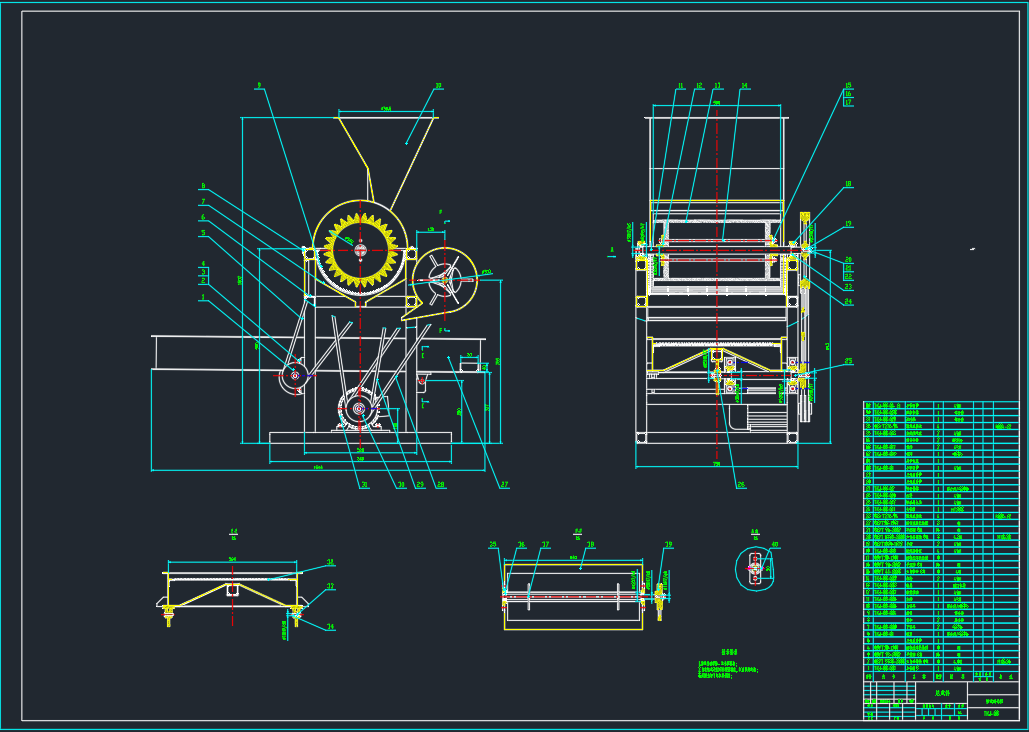Select part callout number 2
Screen dimensions: 1029x732
click(203, 280)
